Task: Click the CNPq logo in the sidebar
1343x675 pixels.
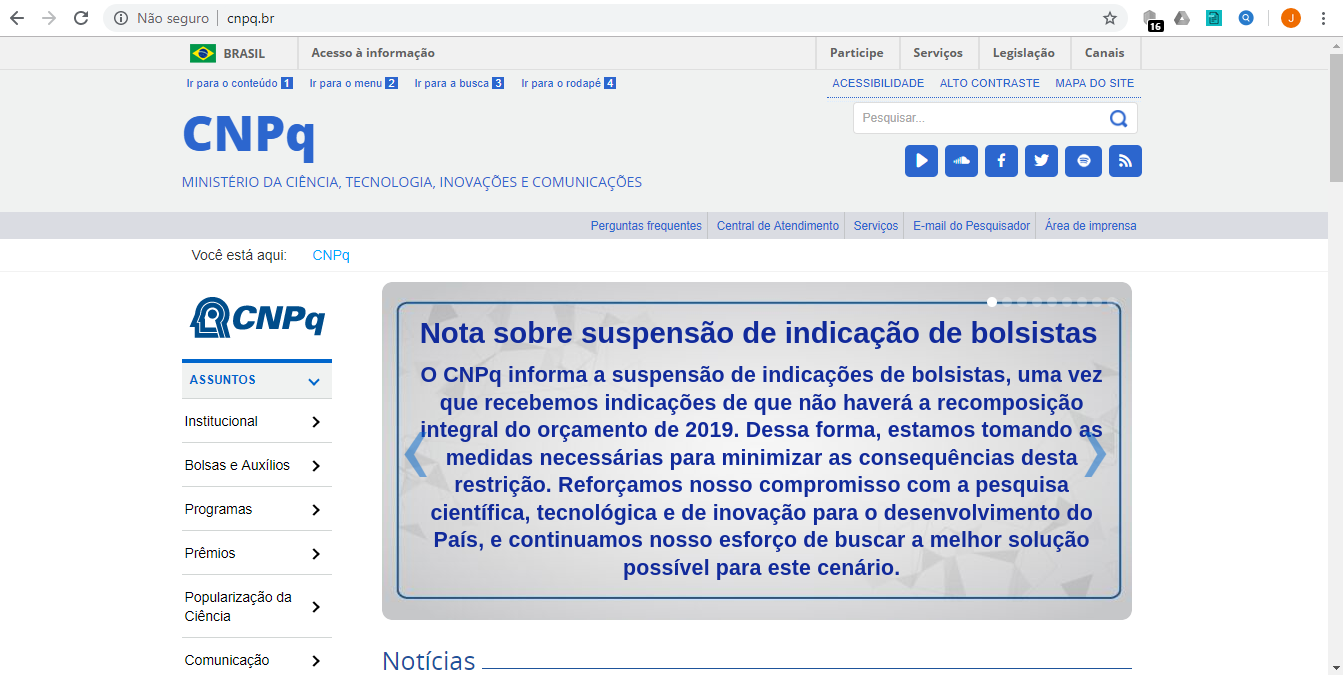Action: coord(257,317)
